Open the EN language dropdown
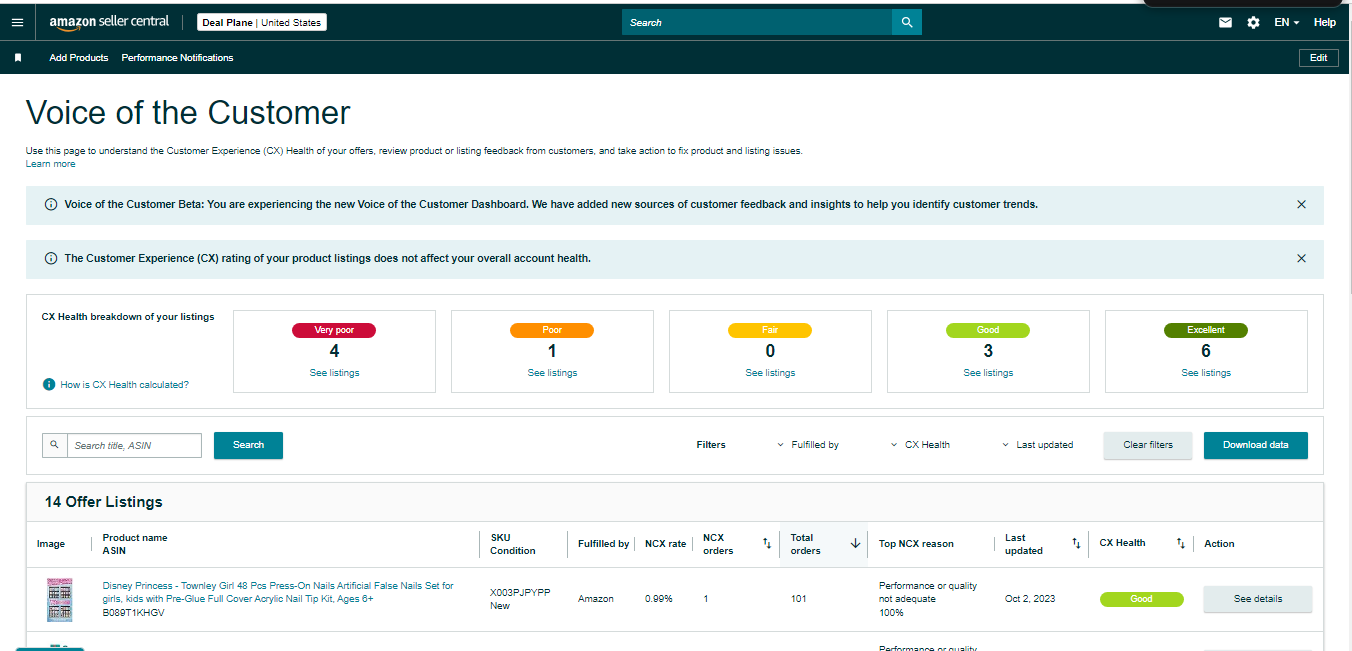Image resolution: width=1352 pixels, height=651 pixels. [1286, 22]
